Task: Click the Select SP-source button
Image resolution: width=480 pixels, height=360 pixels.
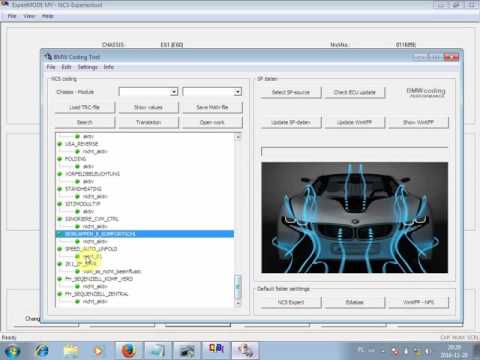Action: 291,92
